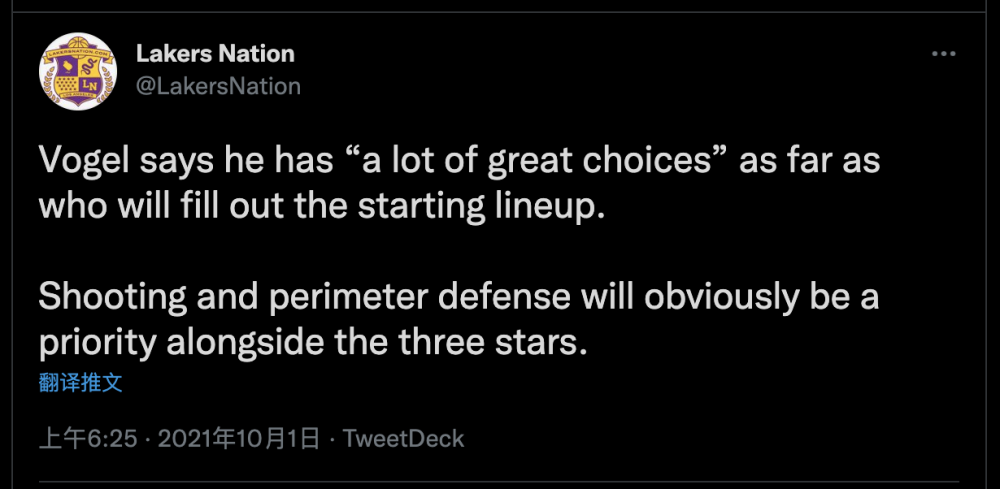
Task: Click the quoted phrase "a lot of great choices"
Action: pos(538,161)
